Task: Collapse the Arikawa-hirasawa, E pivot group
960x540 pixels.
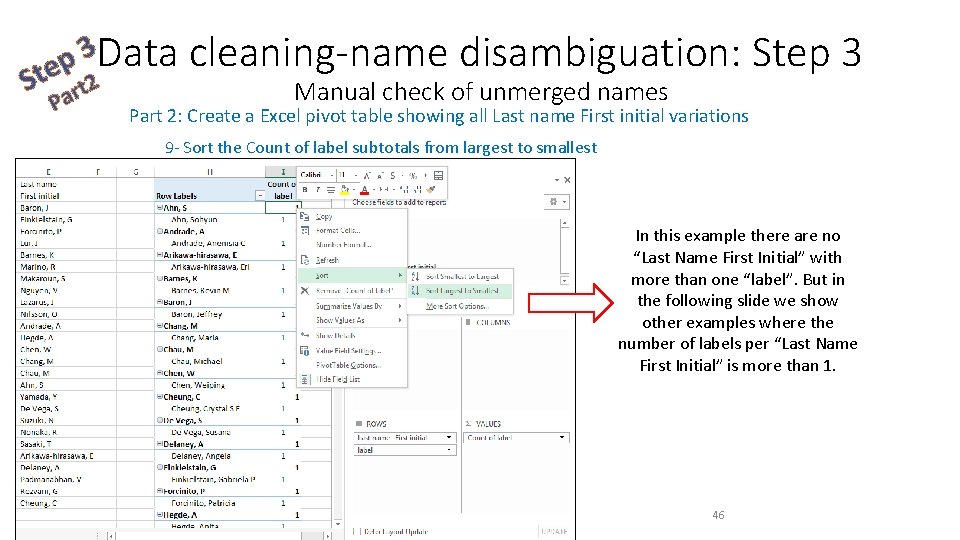Action: tap(160, 255)
